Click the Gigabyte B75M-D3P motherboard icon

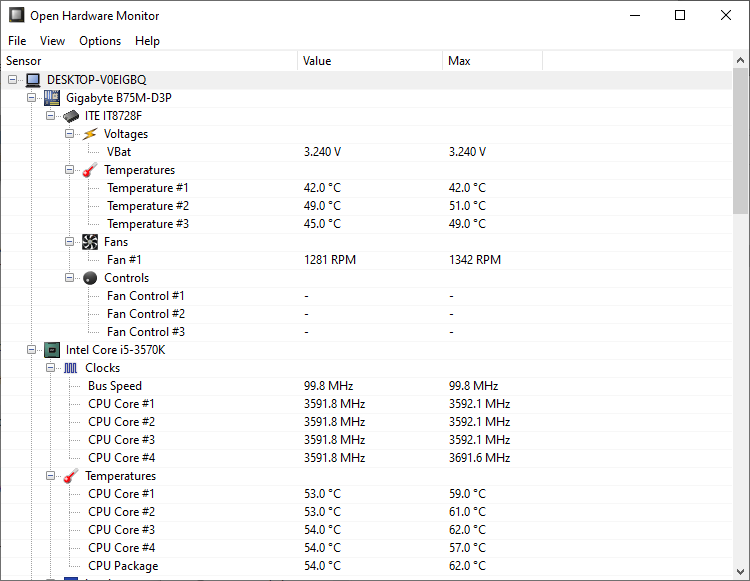click(x=52, y=98)
